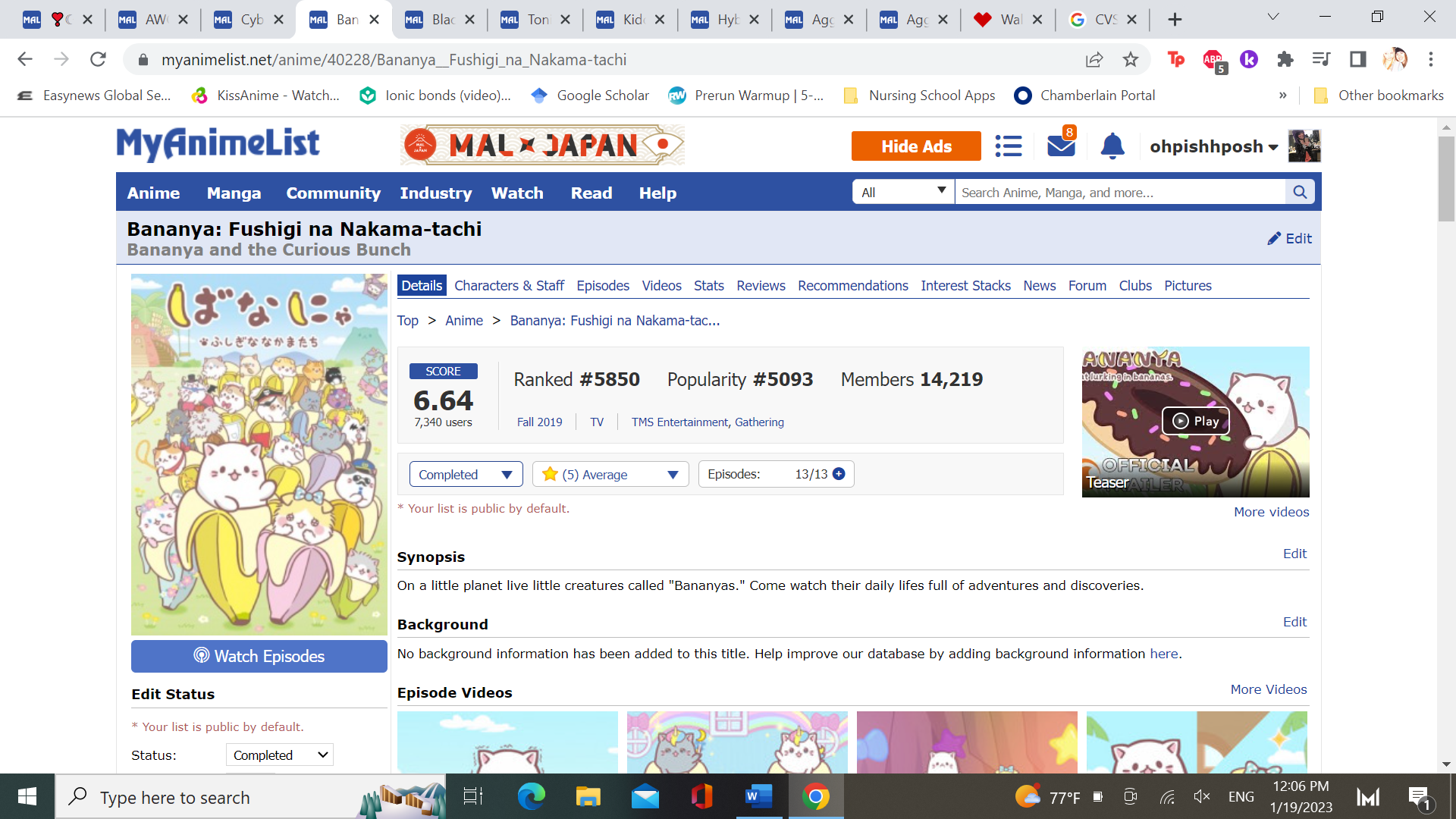This screenshot has width=1456, height=819.
Task: Open the (5) Average score dropdown
Action: click(x=610, y=475)
